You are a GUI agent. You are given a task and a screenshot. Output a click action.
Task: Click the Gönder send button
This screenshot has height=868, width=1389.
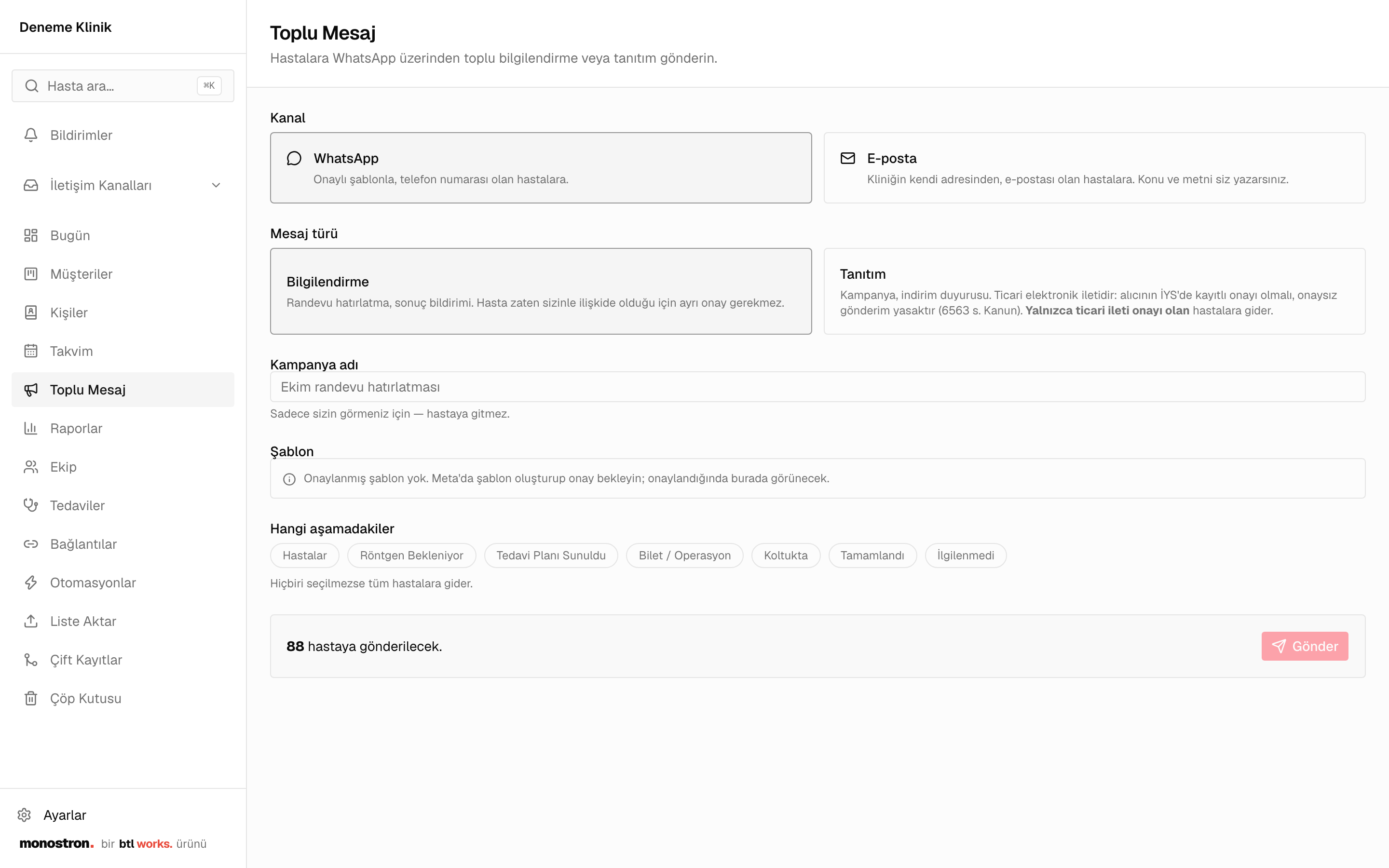(1305, 646)
